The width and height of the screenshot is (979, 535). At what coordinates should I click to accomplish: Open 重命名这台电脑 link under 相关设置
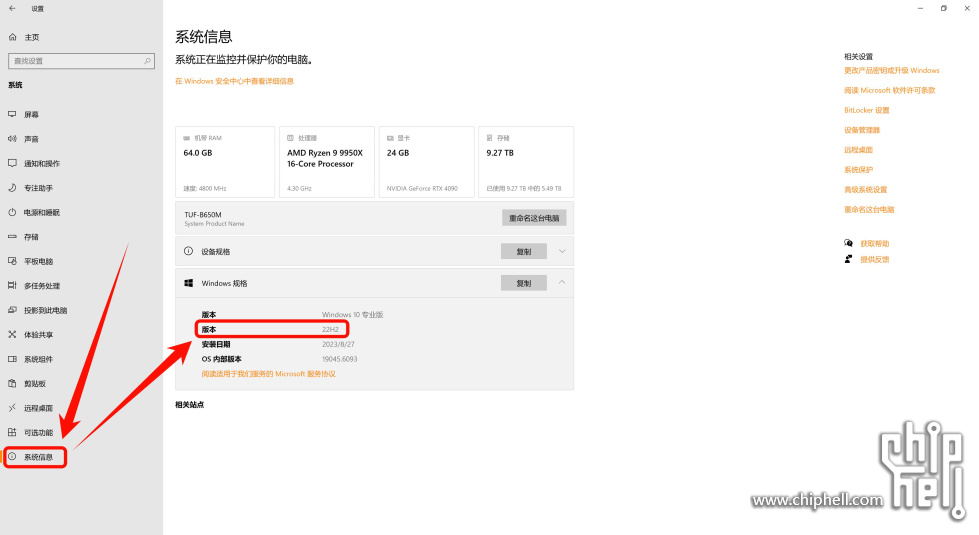(869, 210)
